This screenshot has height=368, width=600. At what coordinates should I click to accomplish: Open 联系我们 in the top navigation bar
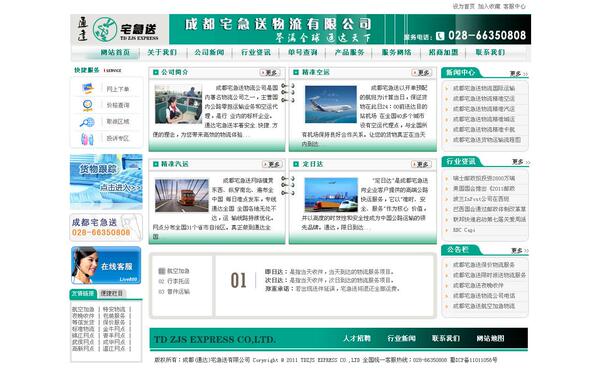(490, 52)
